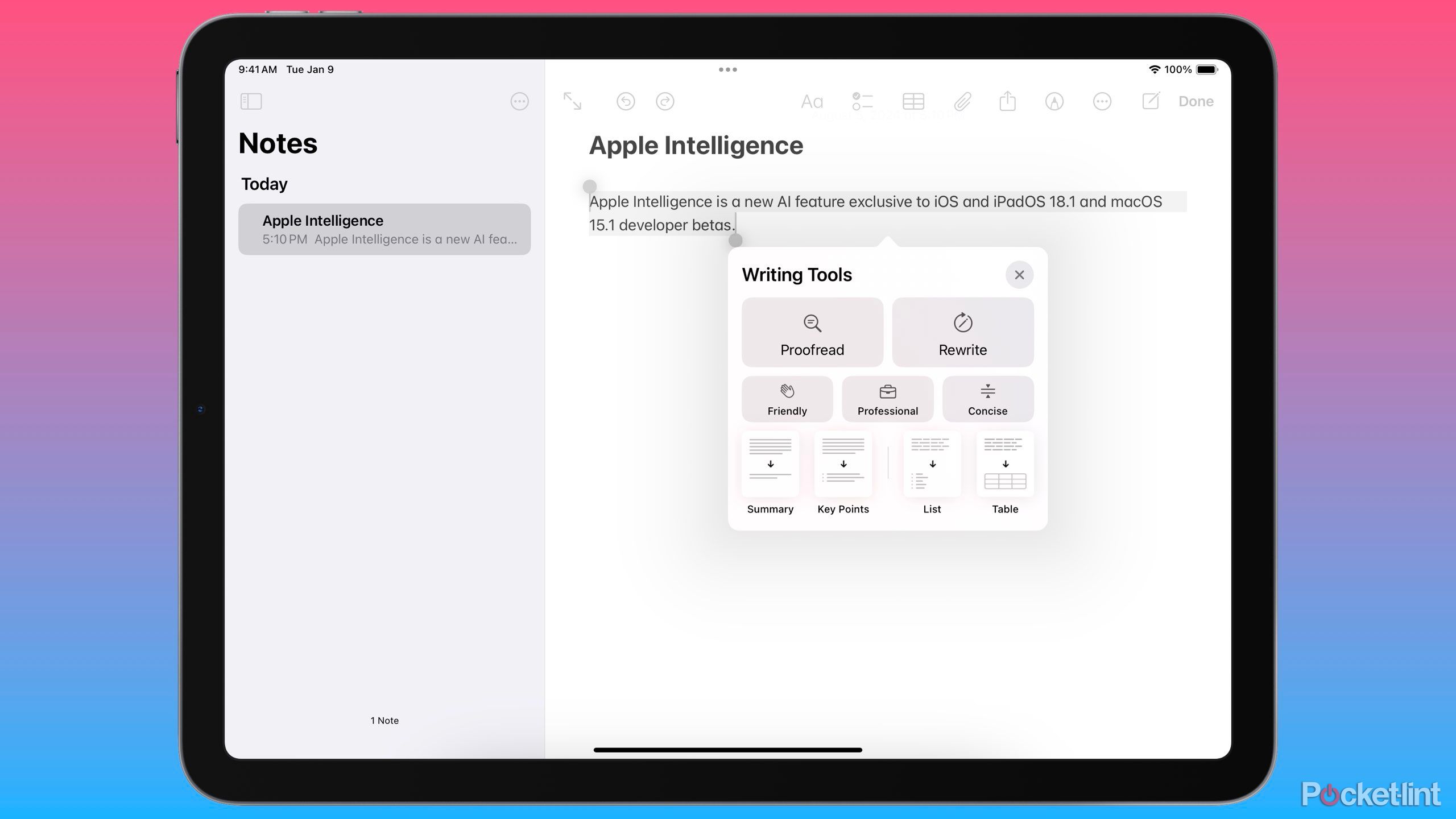The width and height of the screenshot is (1456, 819).
Task: Tap the battery status indicator
Action: coord(1206,69)
